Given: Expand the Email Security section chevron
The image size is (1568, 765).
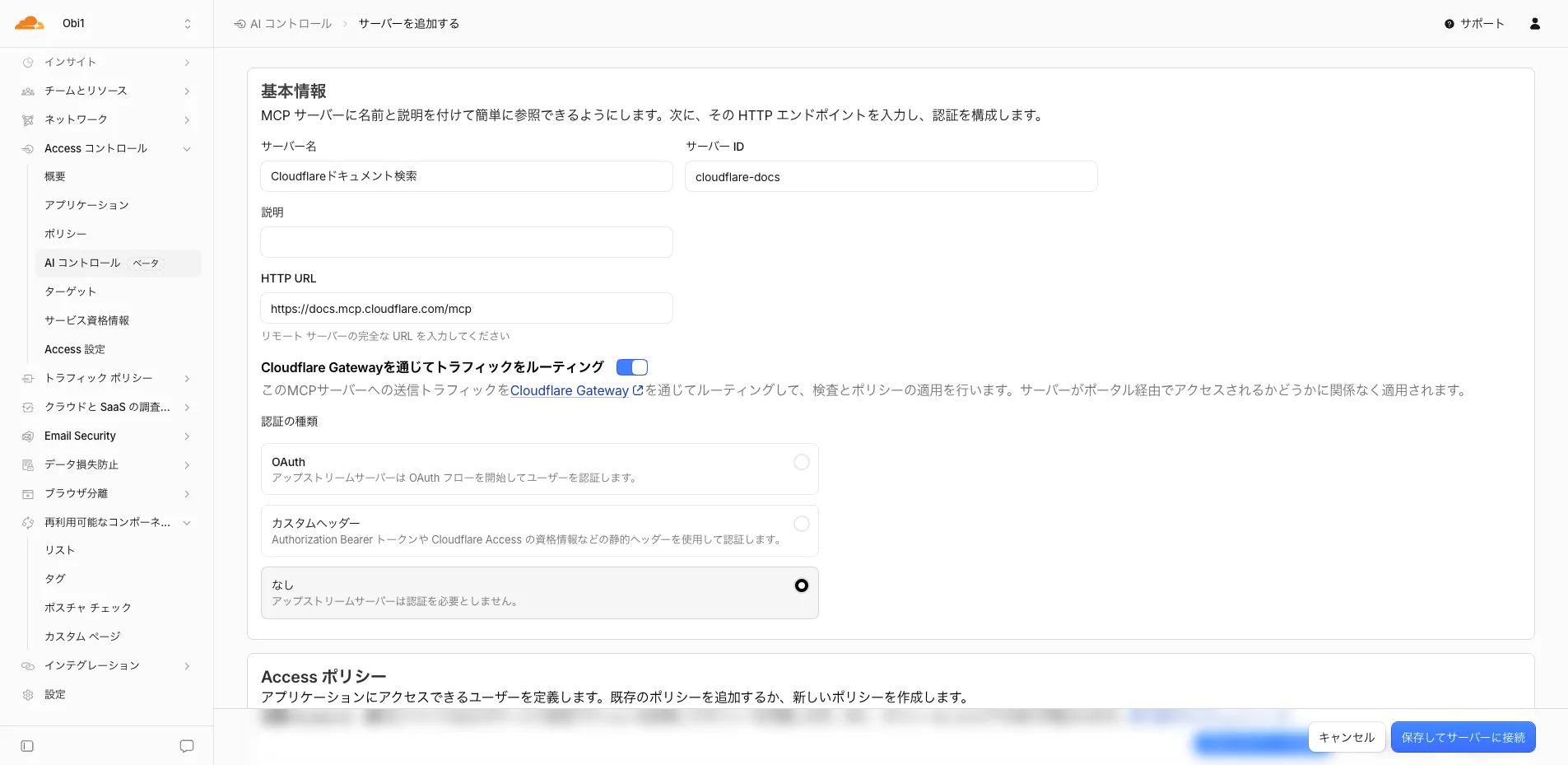Looking at the screenshot, I should (x=187, y=436).
